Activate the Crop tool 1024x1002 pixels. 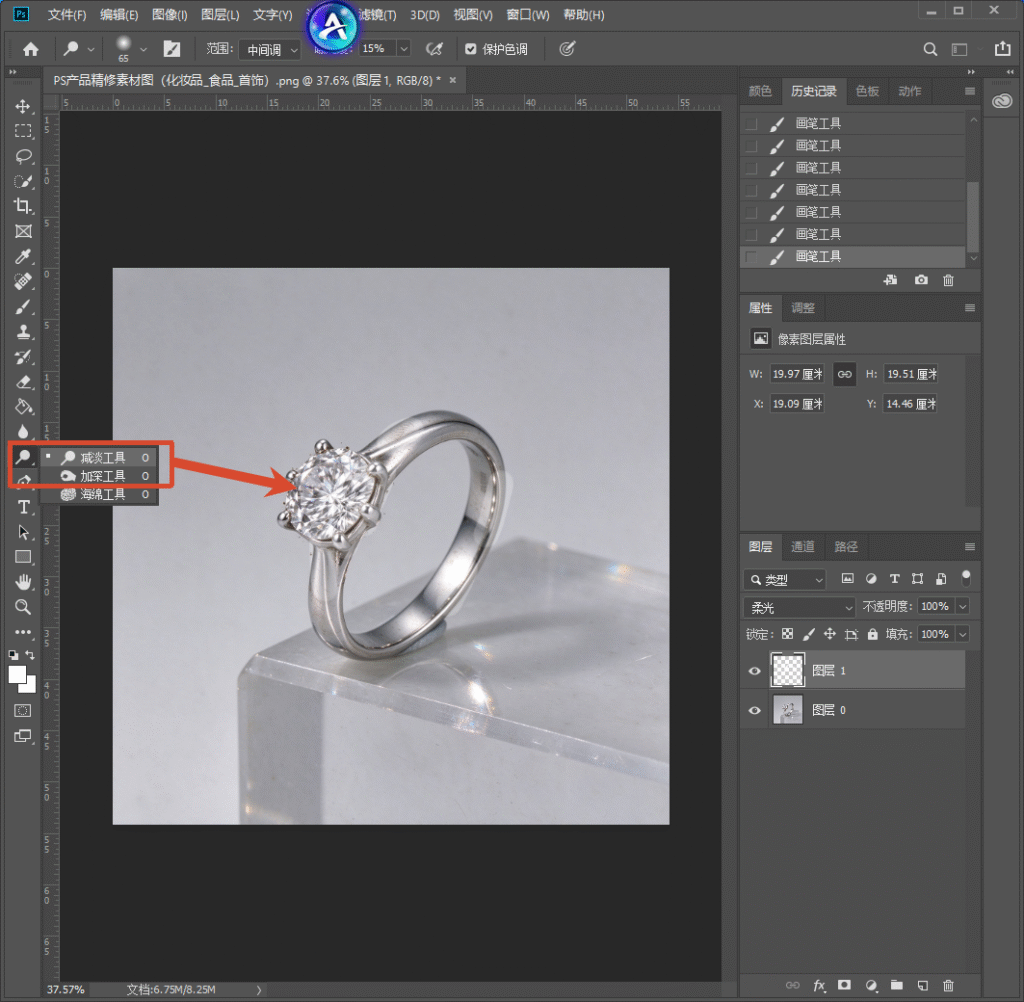(x=23, y=206)
